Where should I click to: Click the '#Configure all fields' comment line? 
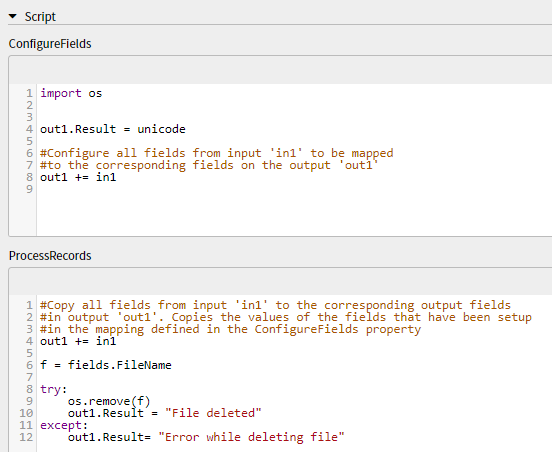pos(217,153)
